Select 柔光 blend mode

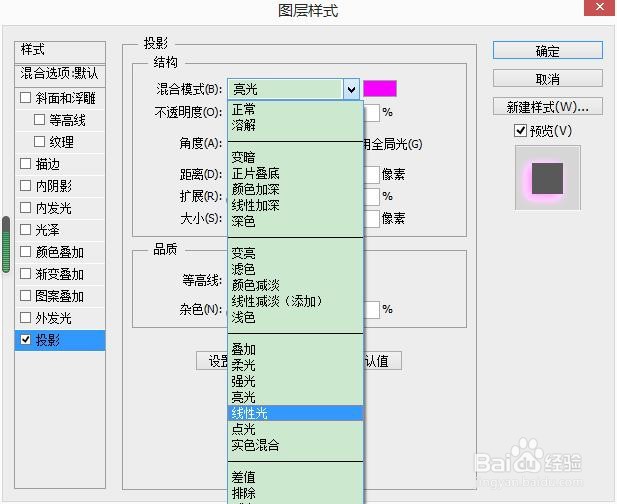point(295,365)
